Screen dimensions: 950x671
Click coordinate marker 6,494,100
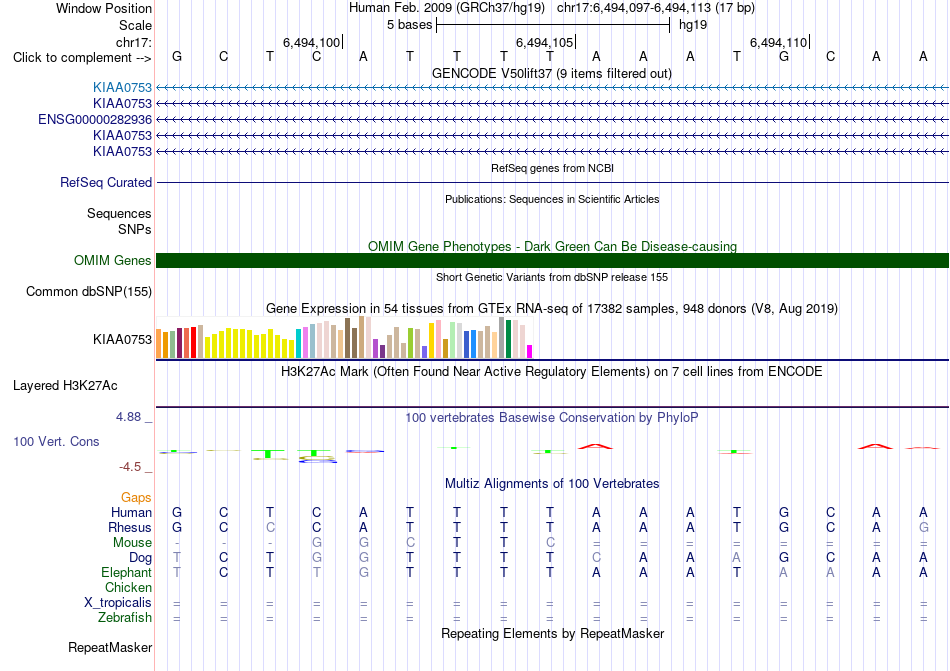click(311, 42)
